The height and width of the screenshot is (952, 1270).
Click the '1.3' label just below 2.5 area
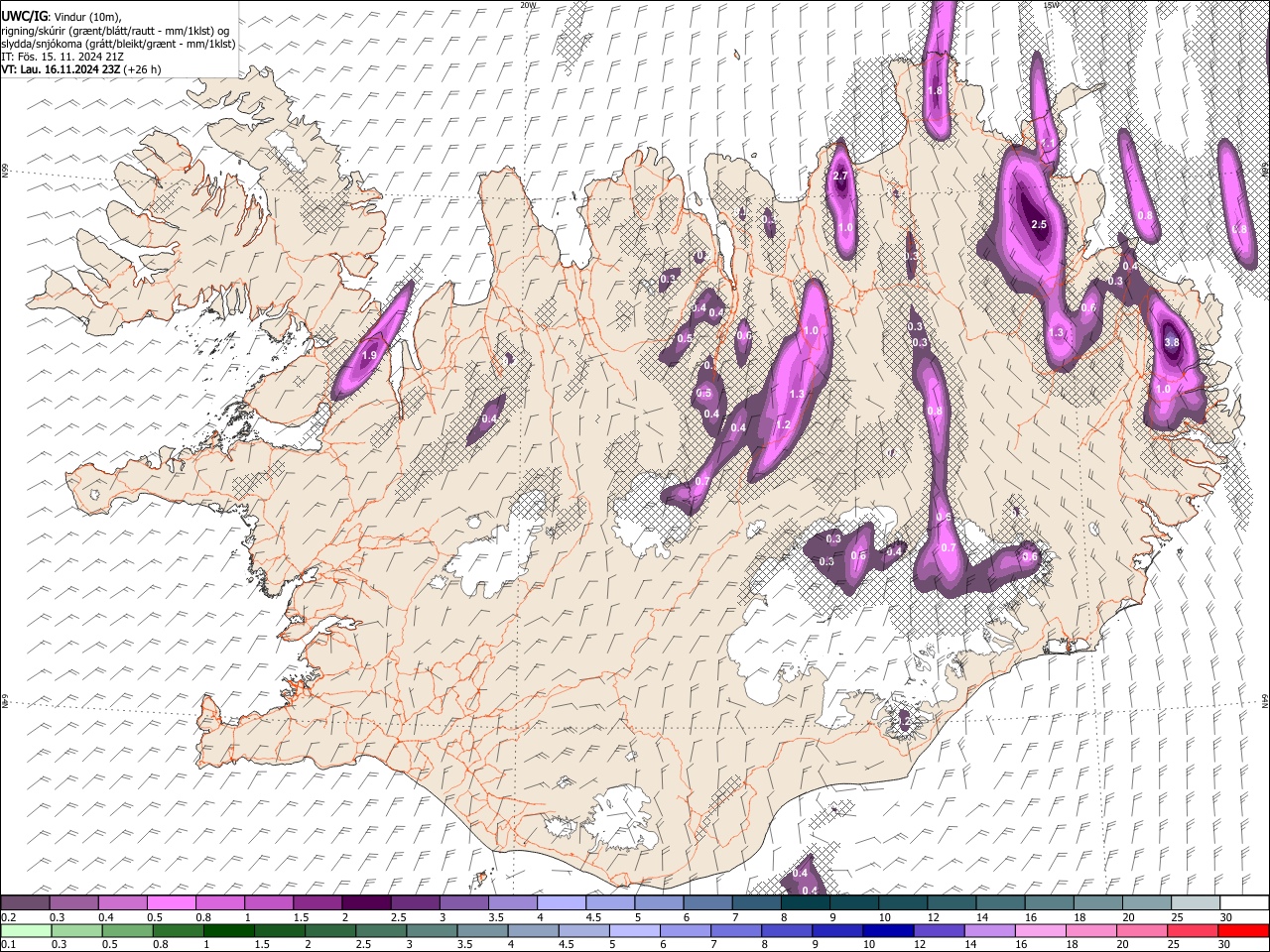(x=1056, y=333)
